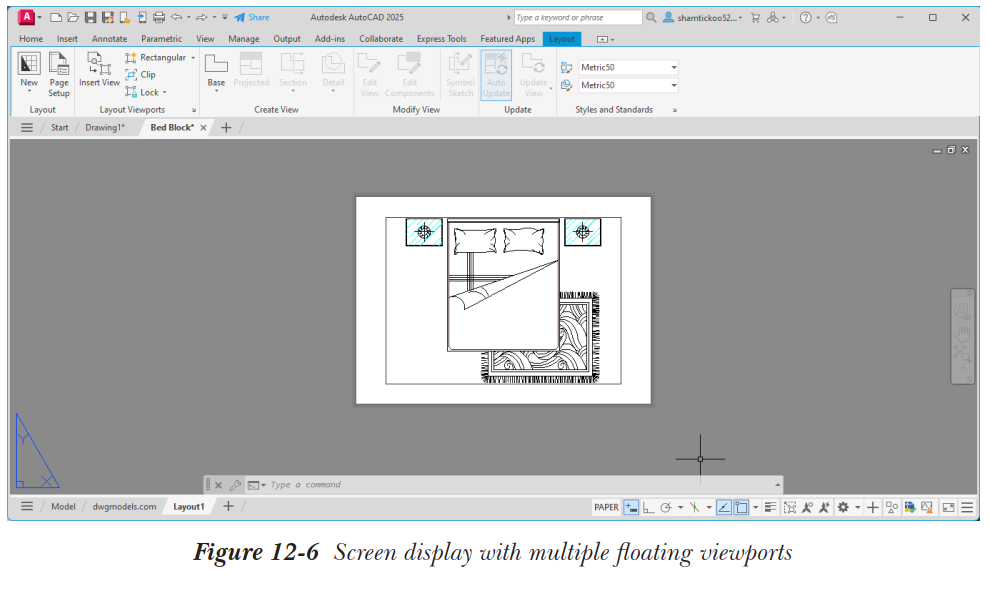Toggle Object Snap Tracking in status bar
The height and width of the screenshot is (590, 989).
[723, 507]
